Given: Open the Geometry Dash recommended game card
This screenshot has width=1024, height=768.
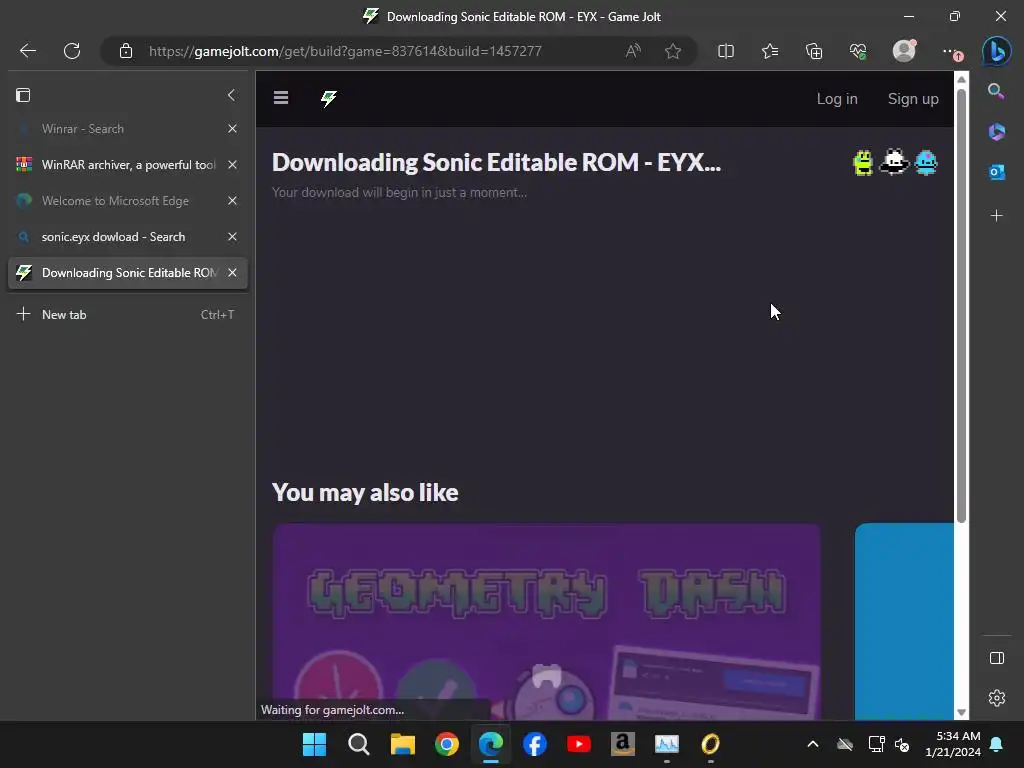Looking at the screenshot, I should click(546, 622).
